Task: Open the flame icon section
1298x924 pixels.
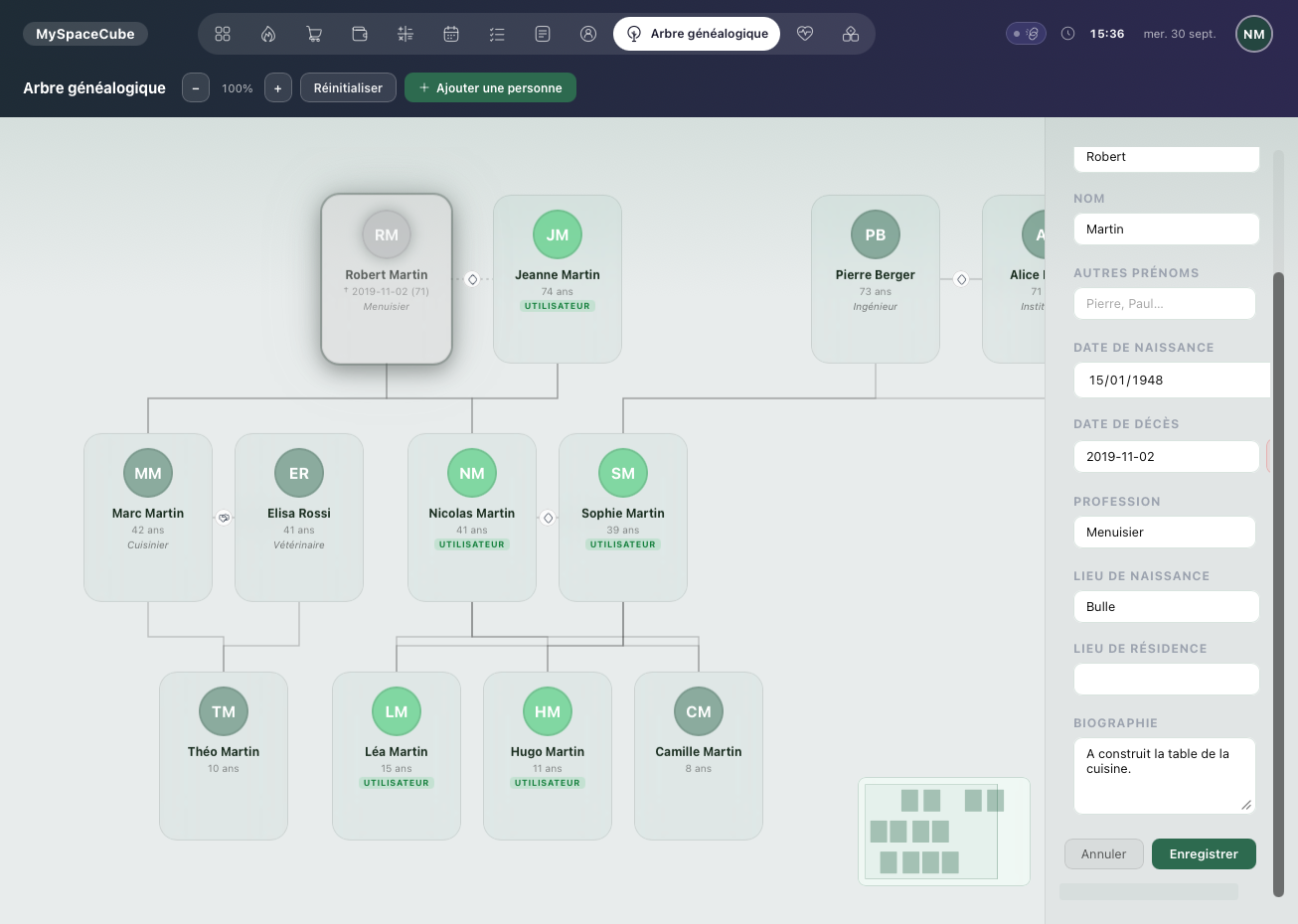Action: click(x=268, y=34)
